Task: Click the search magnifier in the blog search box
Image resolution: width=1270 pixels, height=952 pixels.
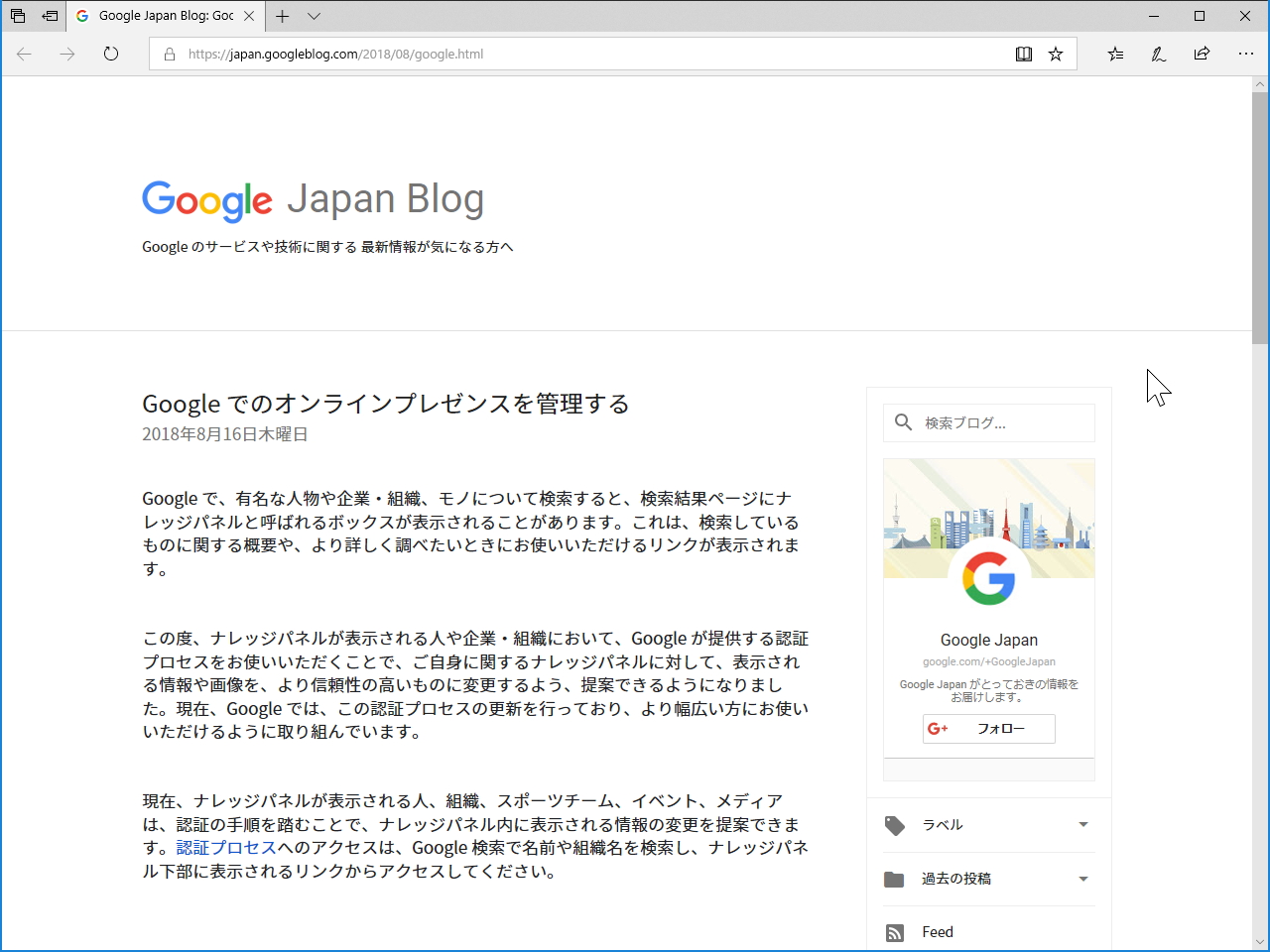Action: [903, 422]
